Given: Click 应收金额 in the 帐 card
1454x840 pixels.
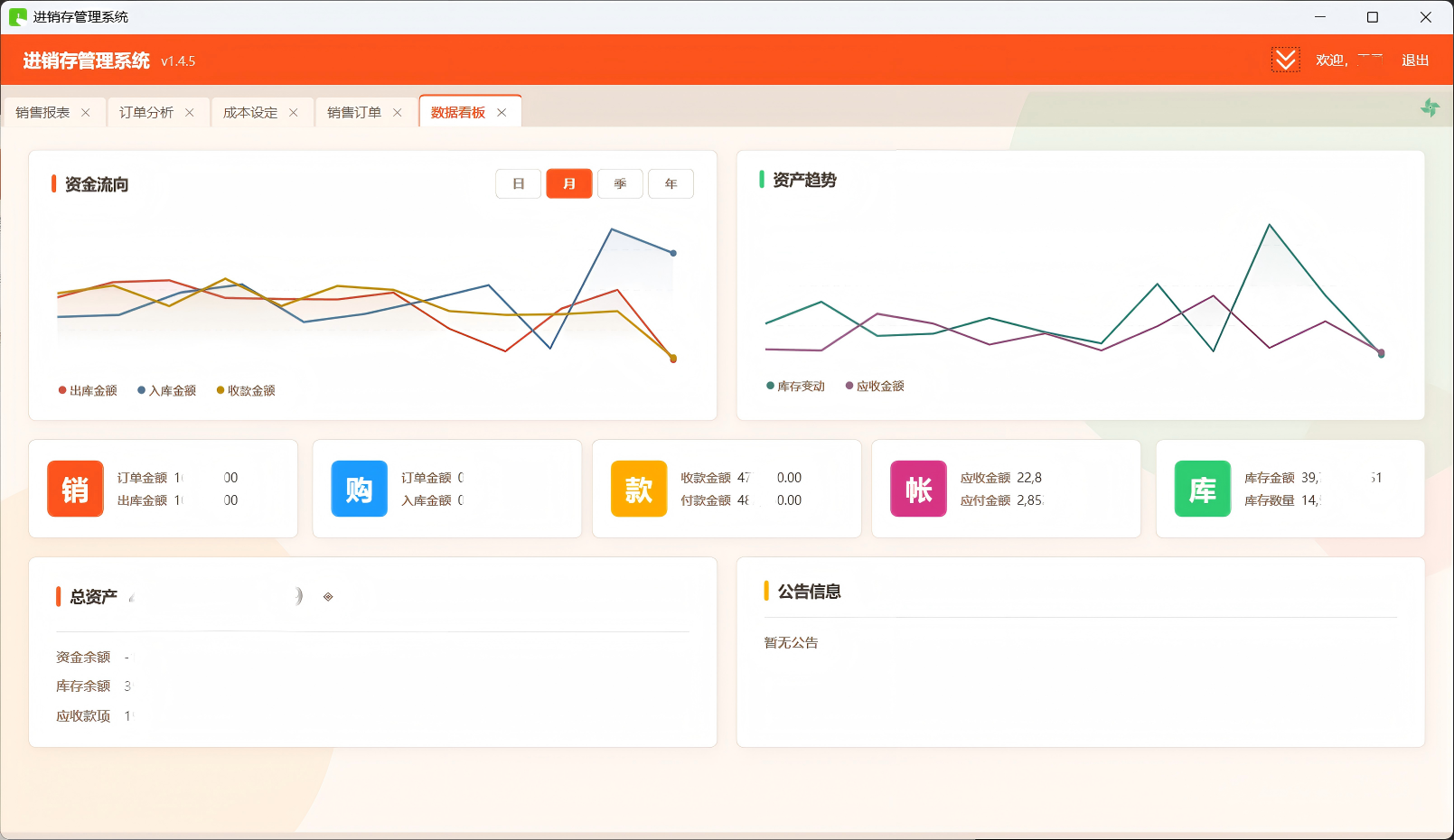Looking at the screenshot, I should [x=986, y=478].
